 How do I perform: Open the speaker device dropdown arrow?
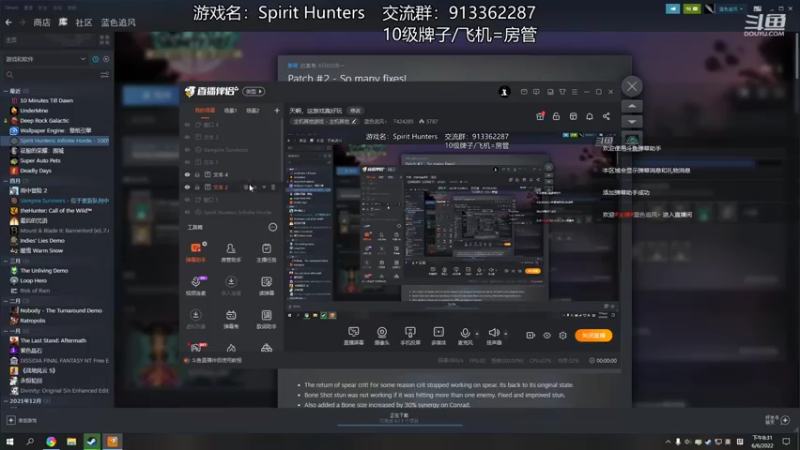pos(506,334)
